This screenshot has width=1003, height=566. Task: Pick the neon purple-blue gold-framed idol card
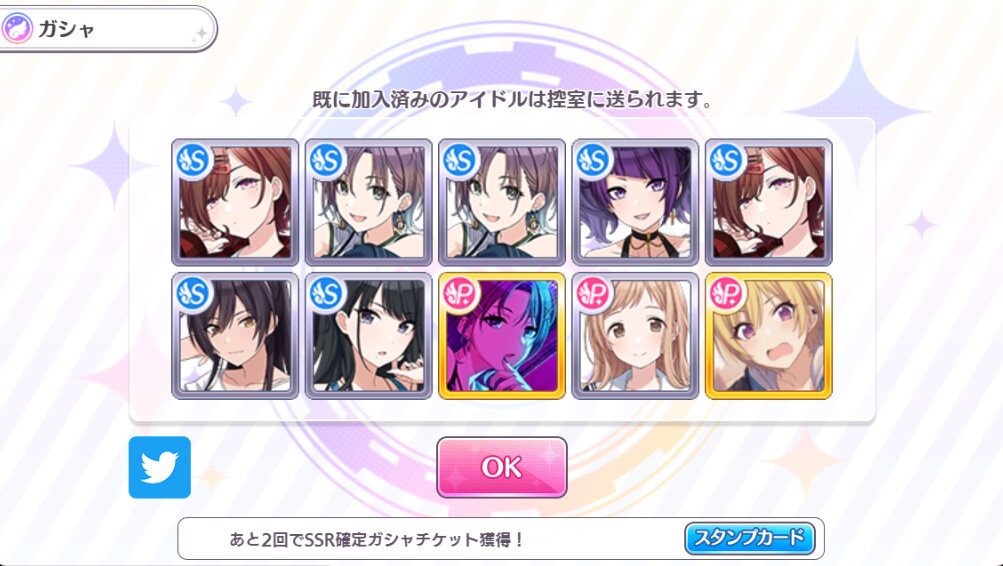point(502,336)
